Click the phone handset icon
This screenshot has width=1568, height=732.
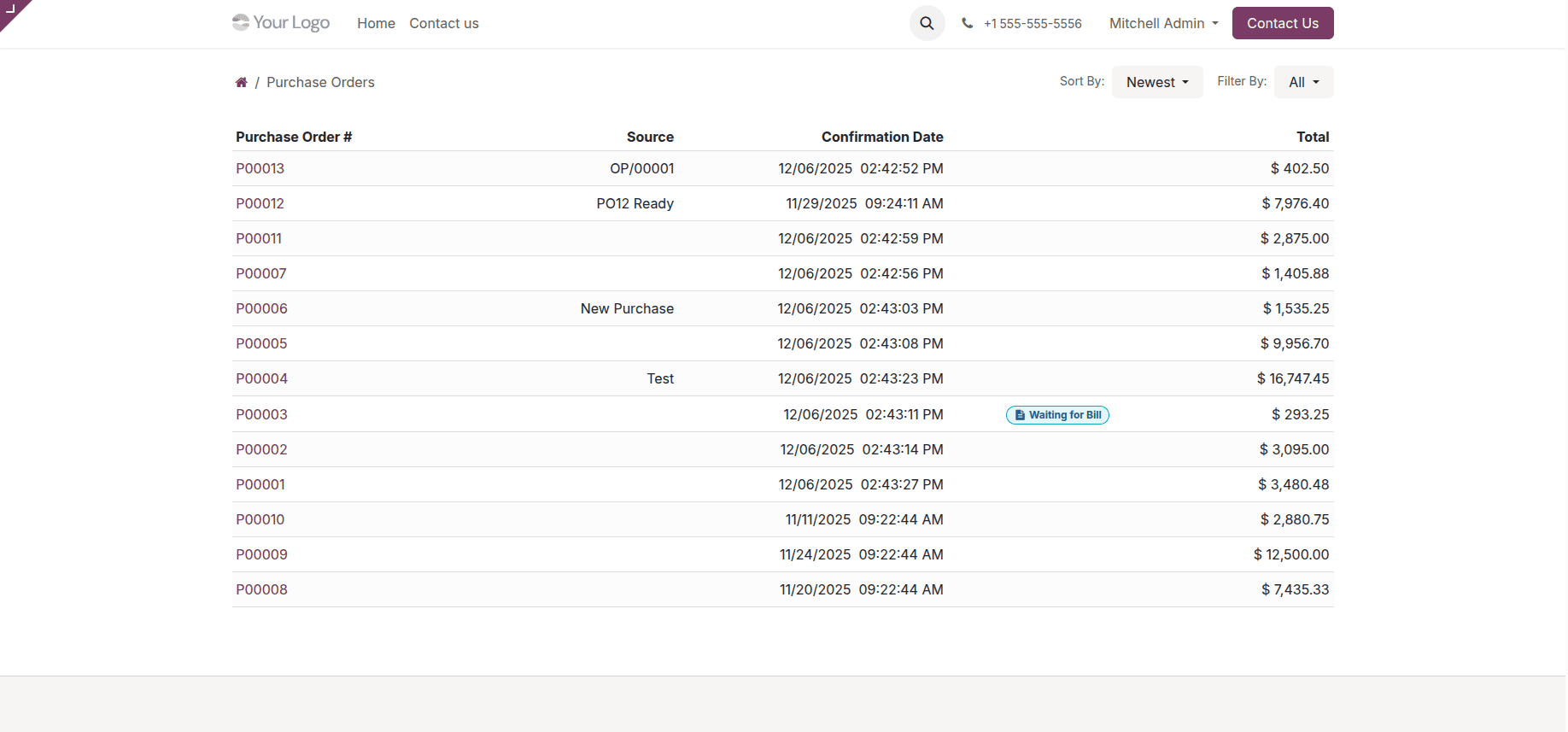pos(967,23)
